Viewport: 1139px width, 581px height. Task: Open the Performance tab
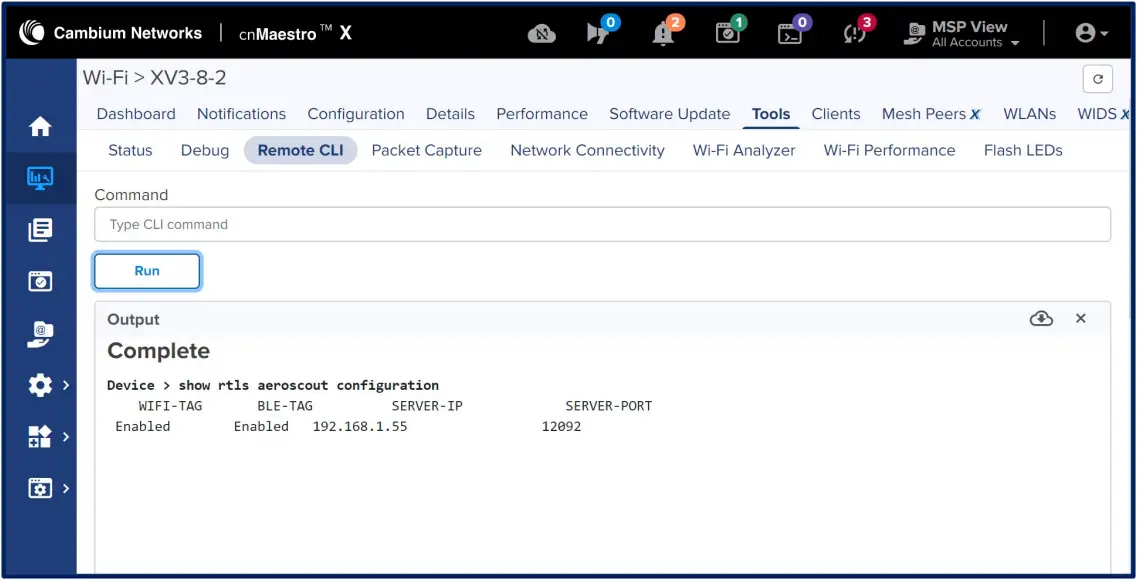[x=542, y=114]
